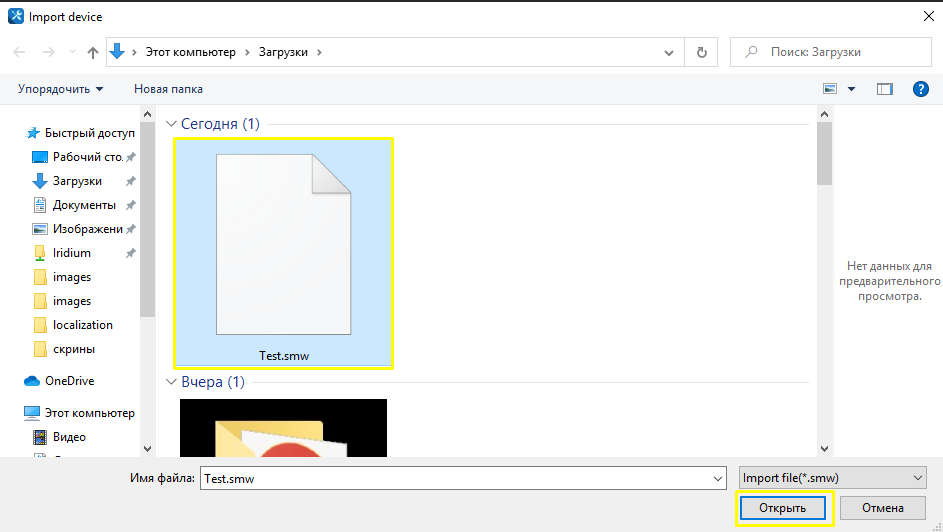Click the Iridium folder icon
This screenshot has height=532, width=943.
tap(40, 253)
